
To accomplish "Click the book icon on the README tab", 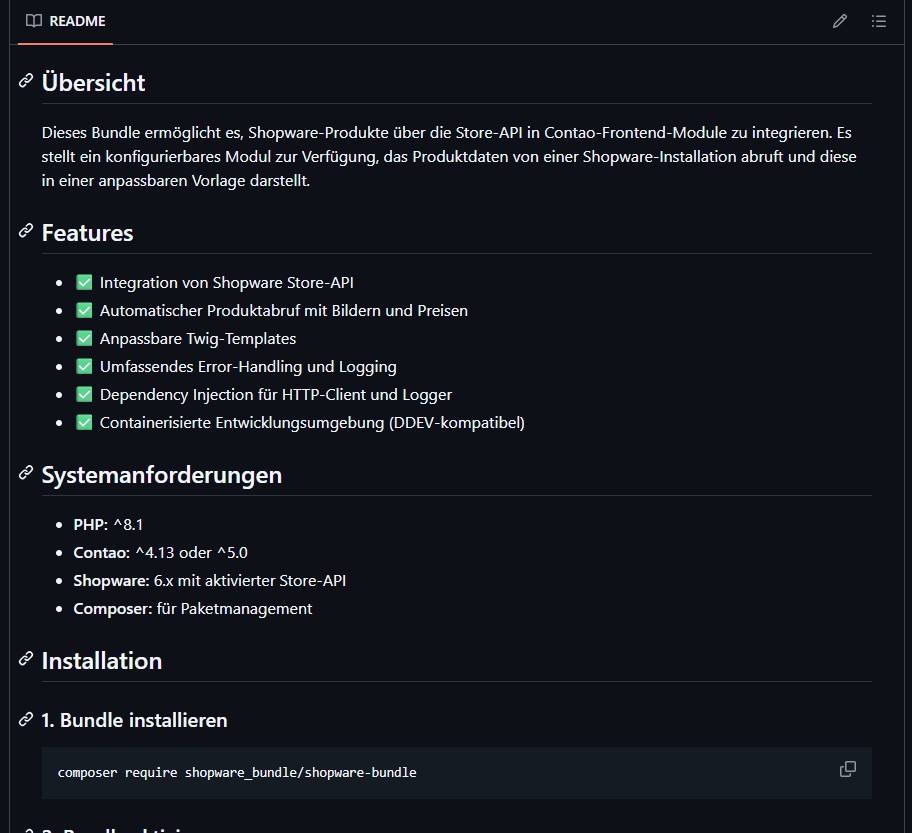I will (34, 20).
